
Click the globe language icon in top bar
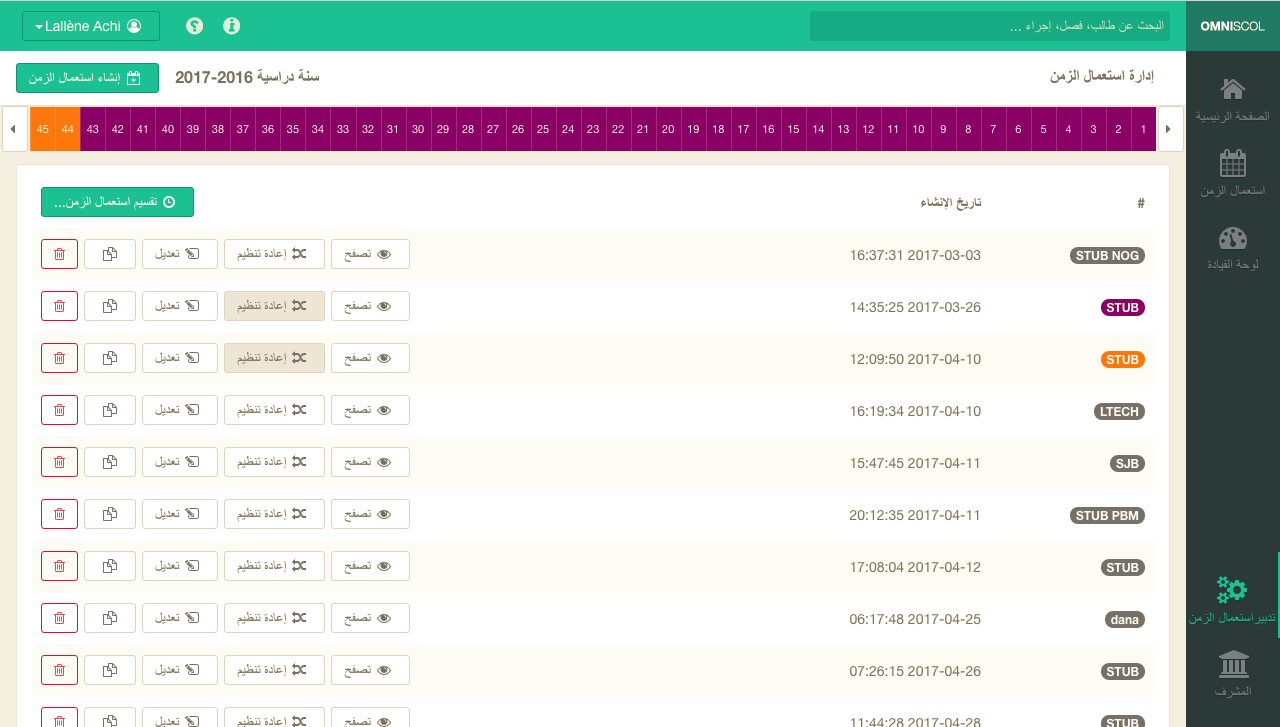coord(195,26)
